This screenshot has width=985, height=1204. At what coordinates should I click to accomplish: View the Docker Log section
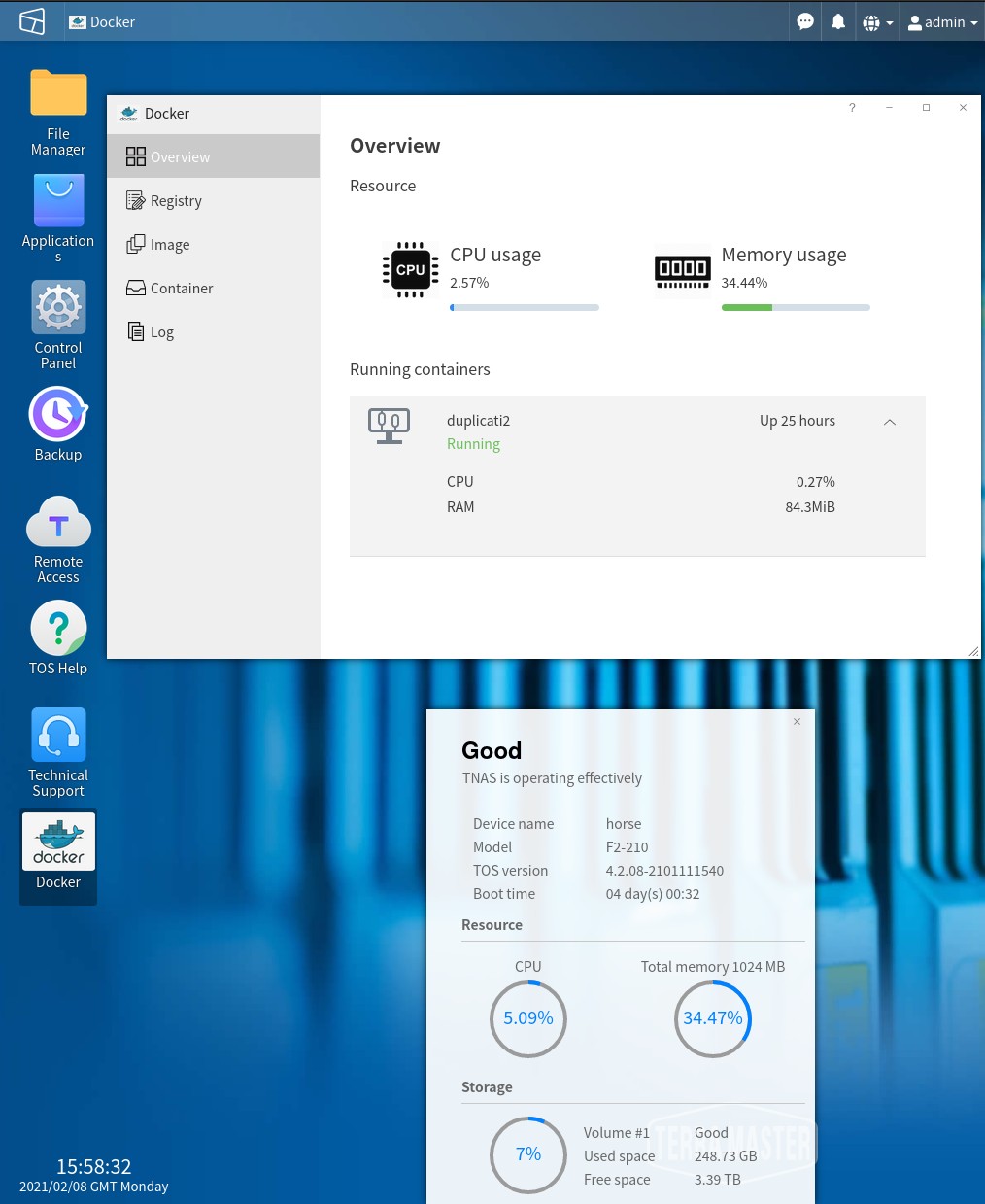[x=161, y=331]
